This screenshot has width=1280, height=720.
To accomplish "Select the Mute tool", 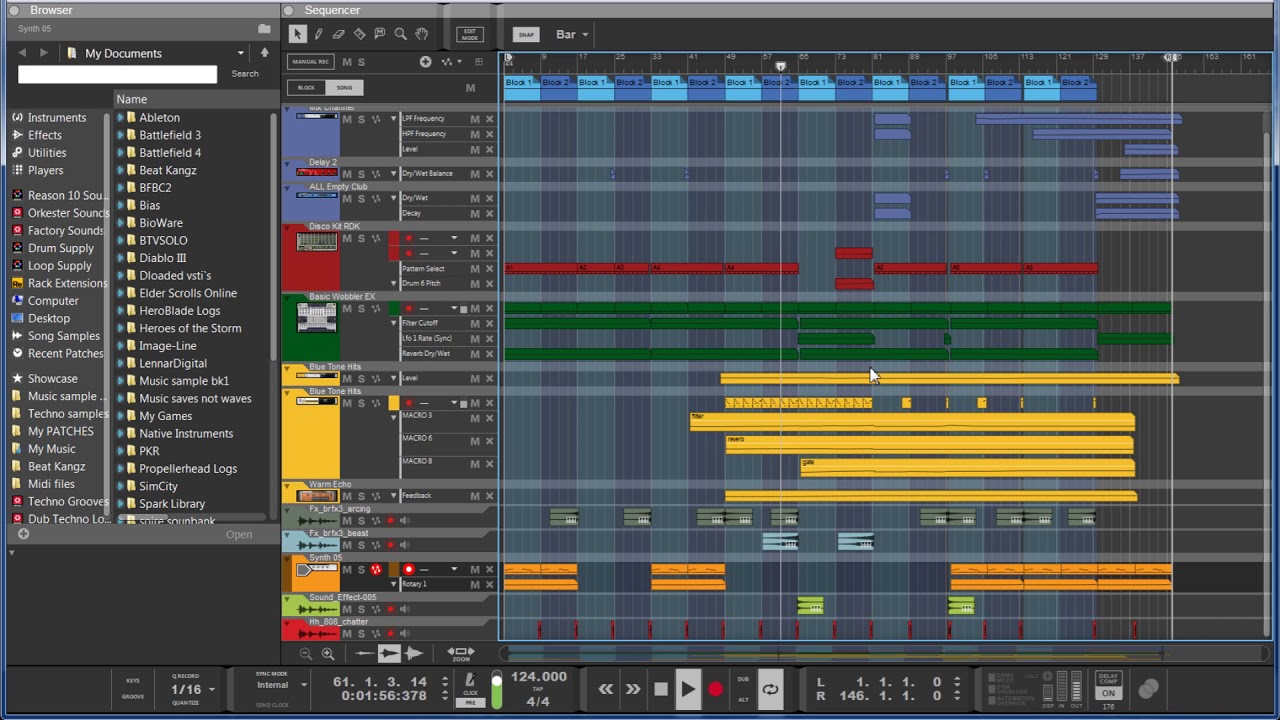I will coord(380,34).
